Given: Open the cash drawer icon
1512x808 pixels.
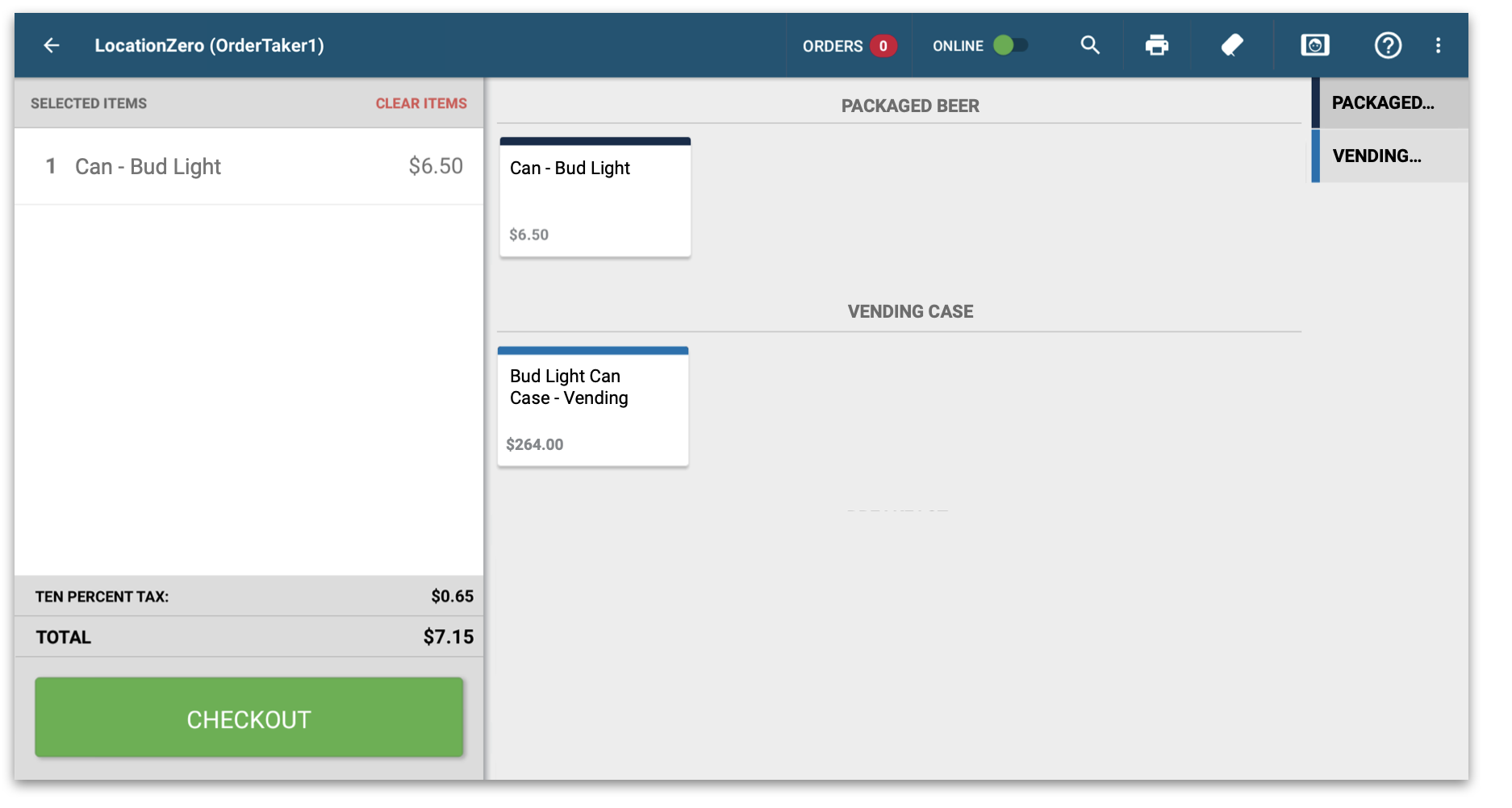Looking at the screenshot, I should pyautogui.click(x=1314, y=45).
